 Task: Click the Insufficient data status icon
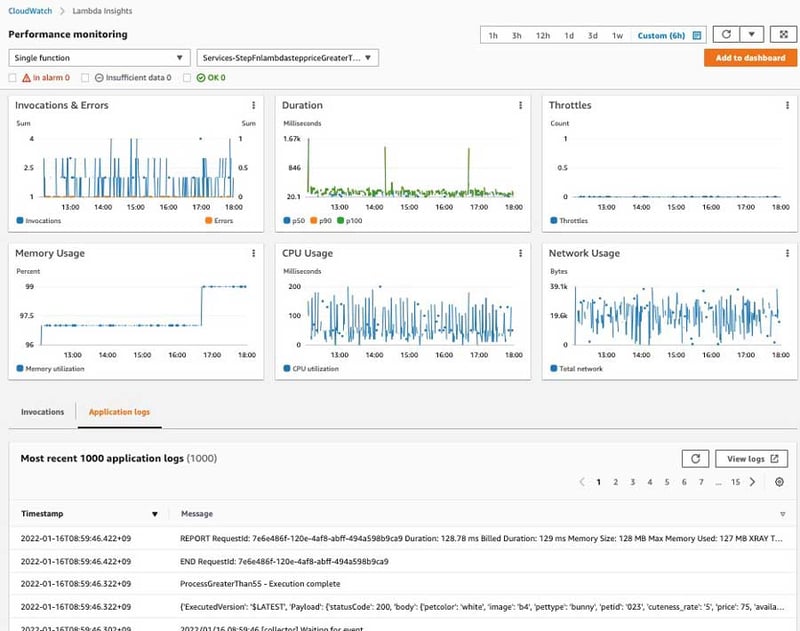pyautogui.click(x=99, y=78)
